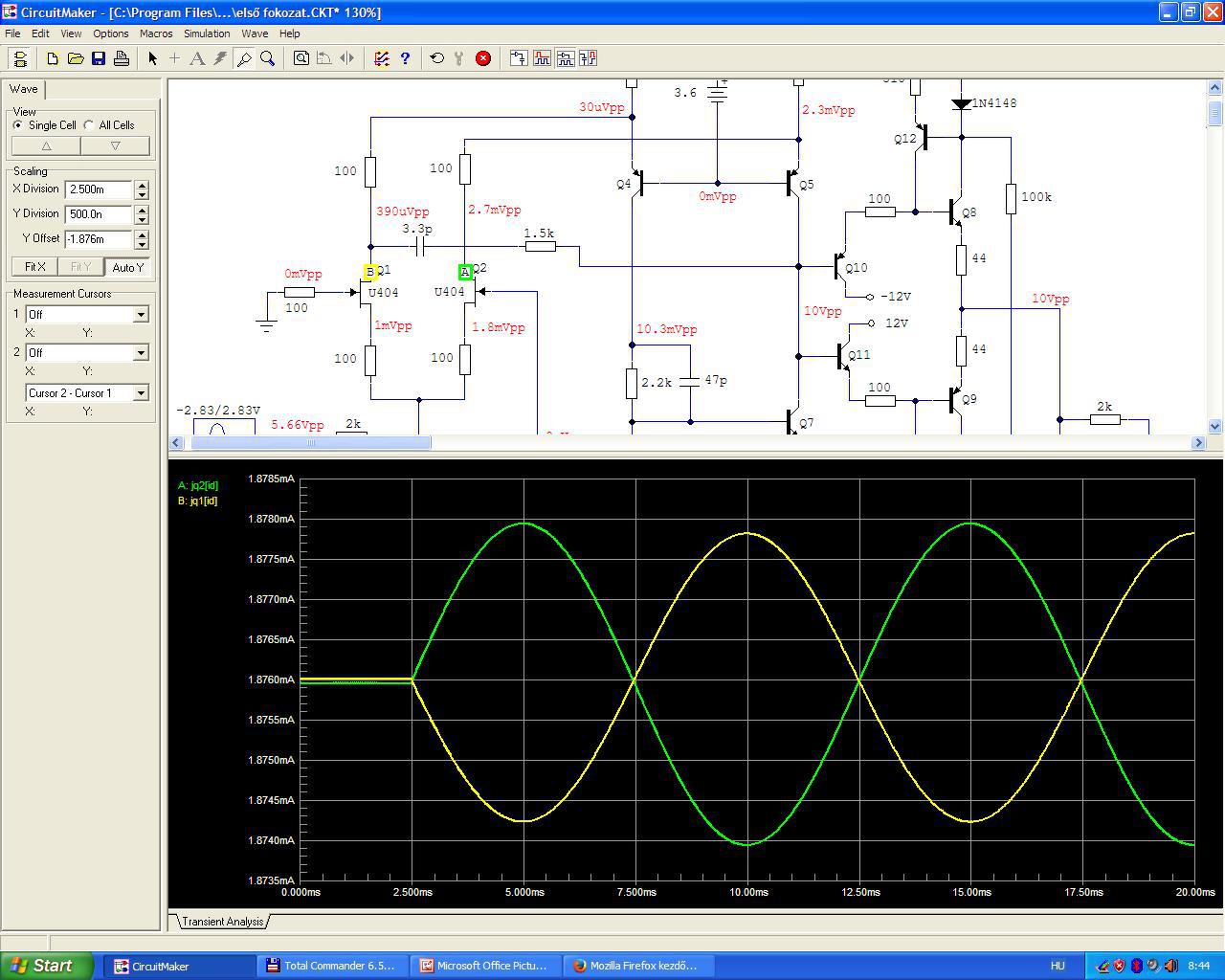Screen dimensions: 1225x980
Task: Open an existing file via folder icon
Action: pyautogui.click(x=76, y=58)
